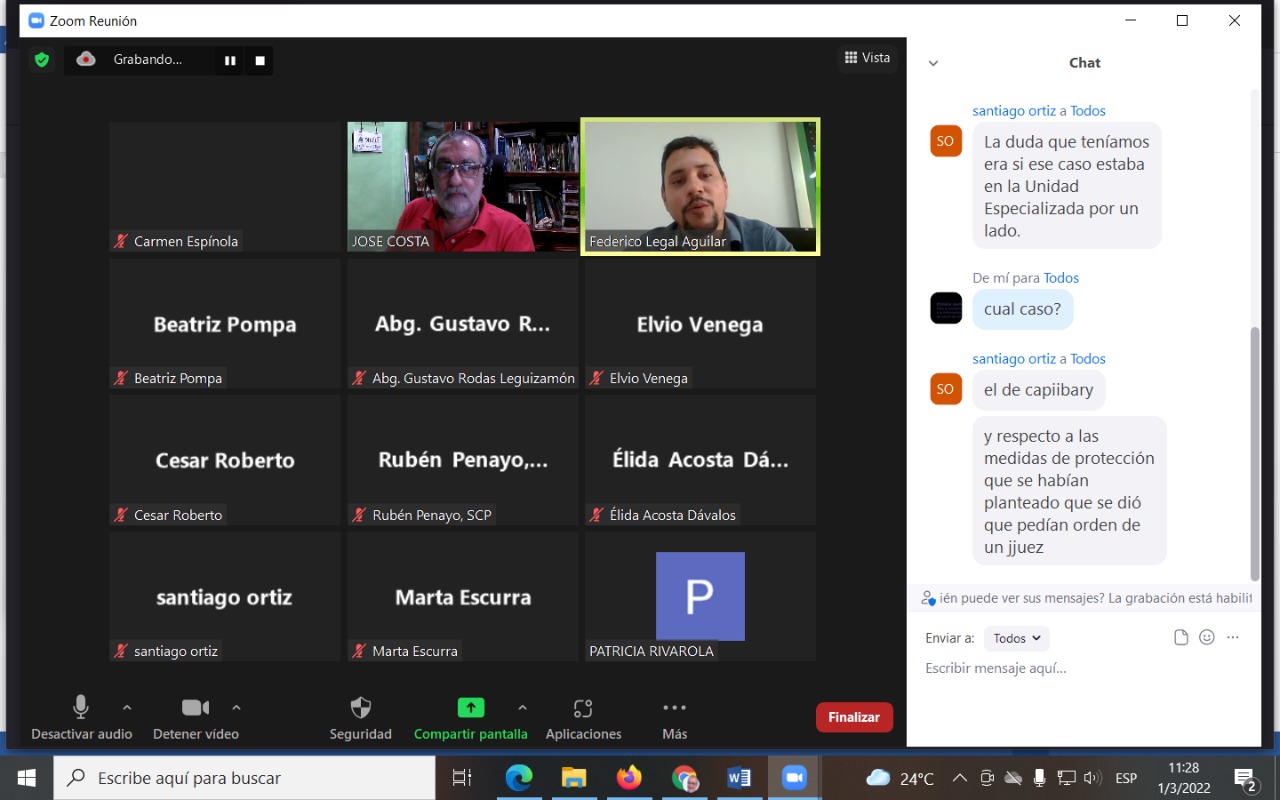Expand audio options arrow beside microphone

[x=127, y=708]
